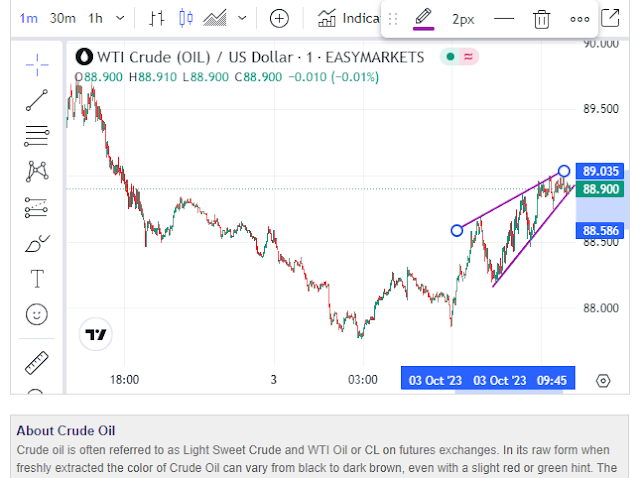This screenshot has height=478, width=640.
Task: Click the L88.900 low value
Action: pos(205,77)
